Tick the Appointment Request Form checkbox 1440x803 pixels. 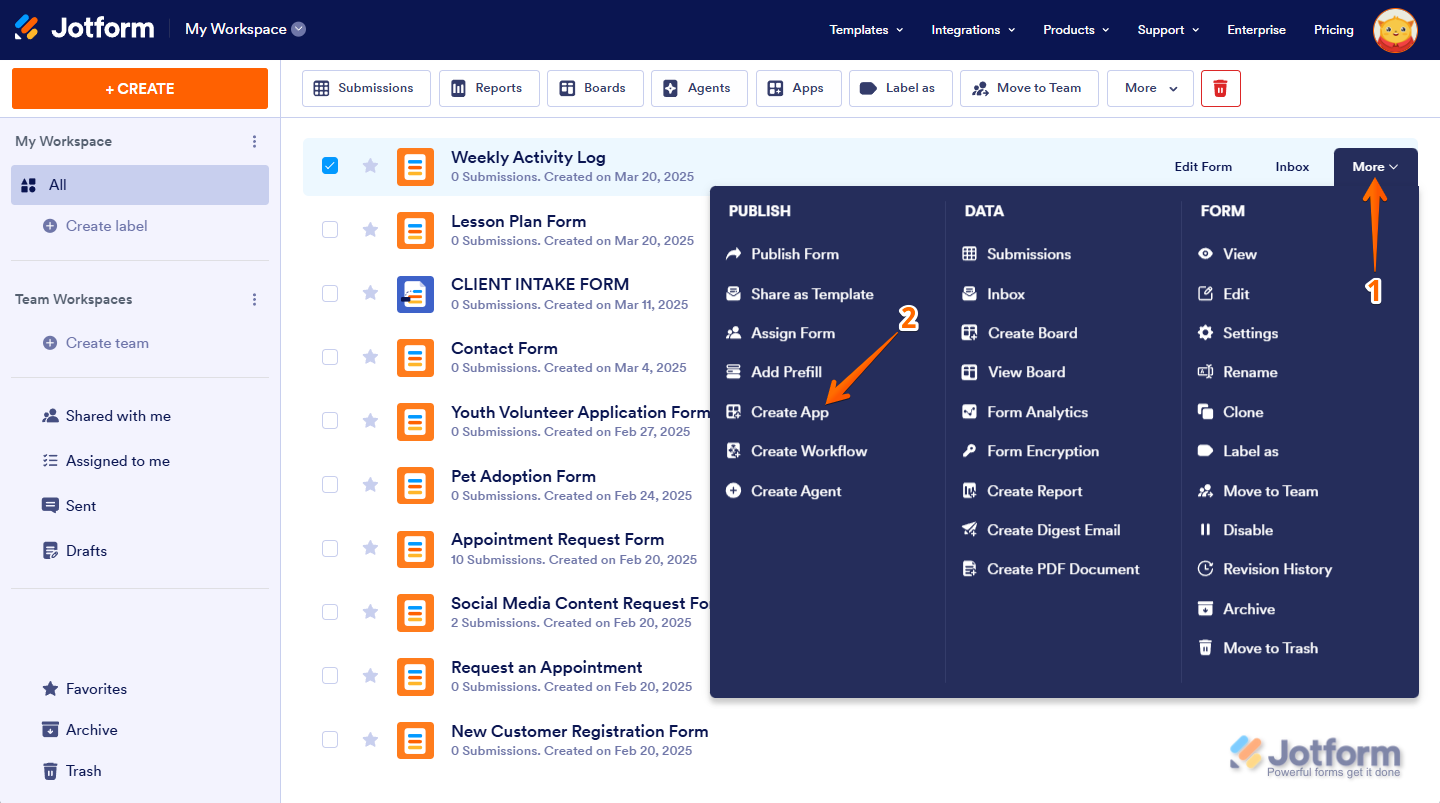[x=330, y=548]
